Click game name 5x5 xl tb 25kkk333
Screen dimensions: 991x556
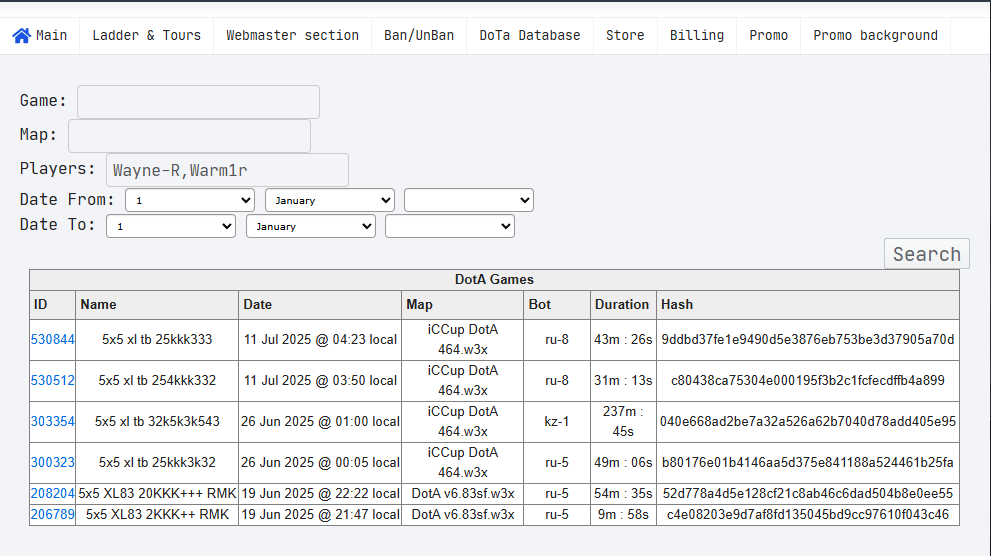click(157, 339)
